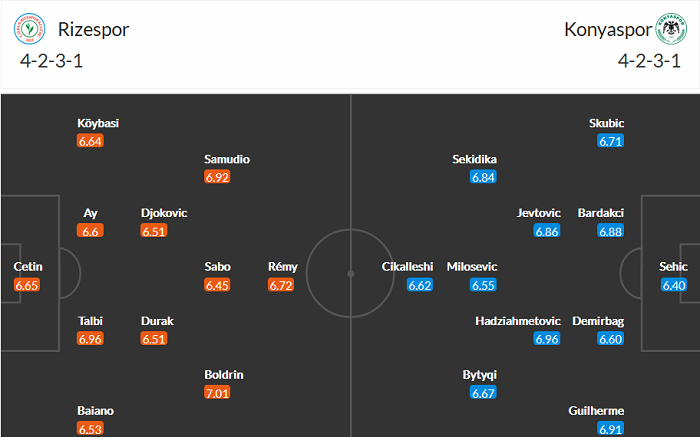Click Samudio's 6.92 rating badge
This screenshot has width=700, height=437.
click(217, 177)
